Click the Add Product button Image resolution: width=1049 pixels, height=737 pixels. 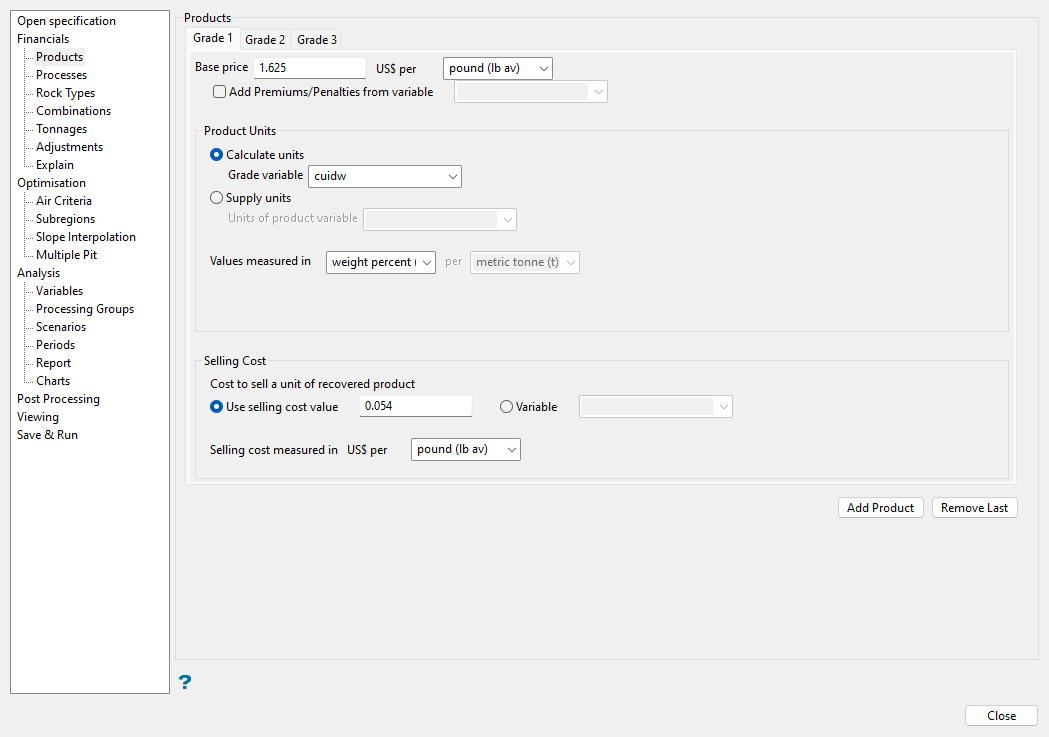880,508
